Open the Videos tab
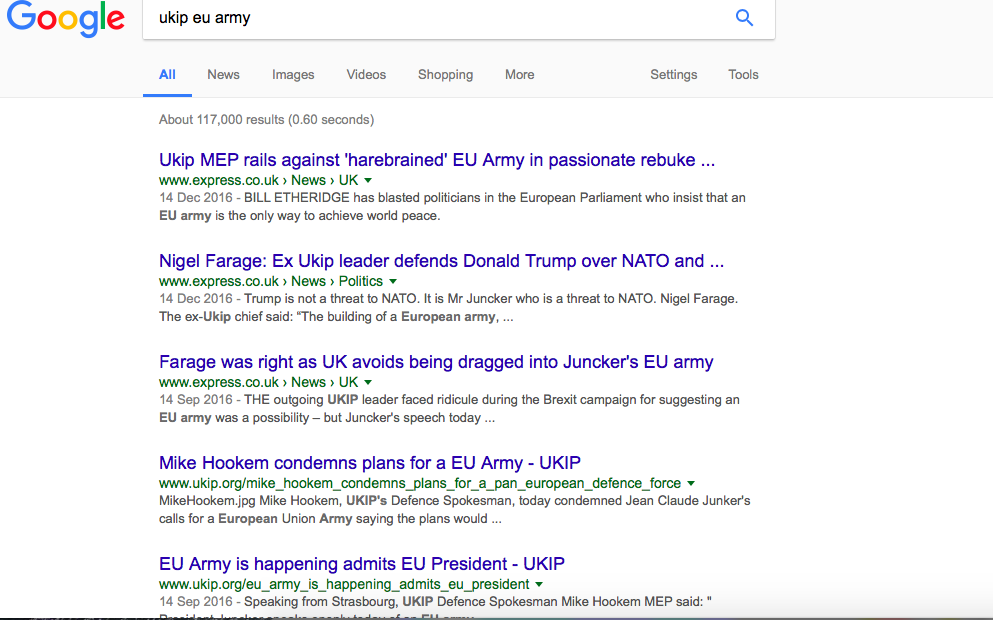This screenshot has width=993, height=620. (366, 75)
